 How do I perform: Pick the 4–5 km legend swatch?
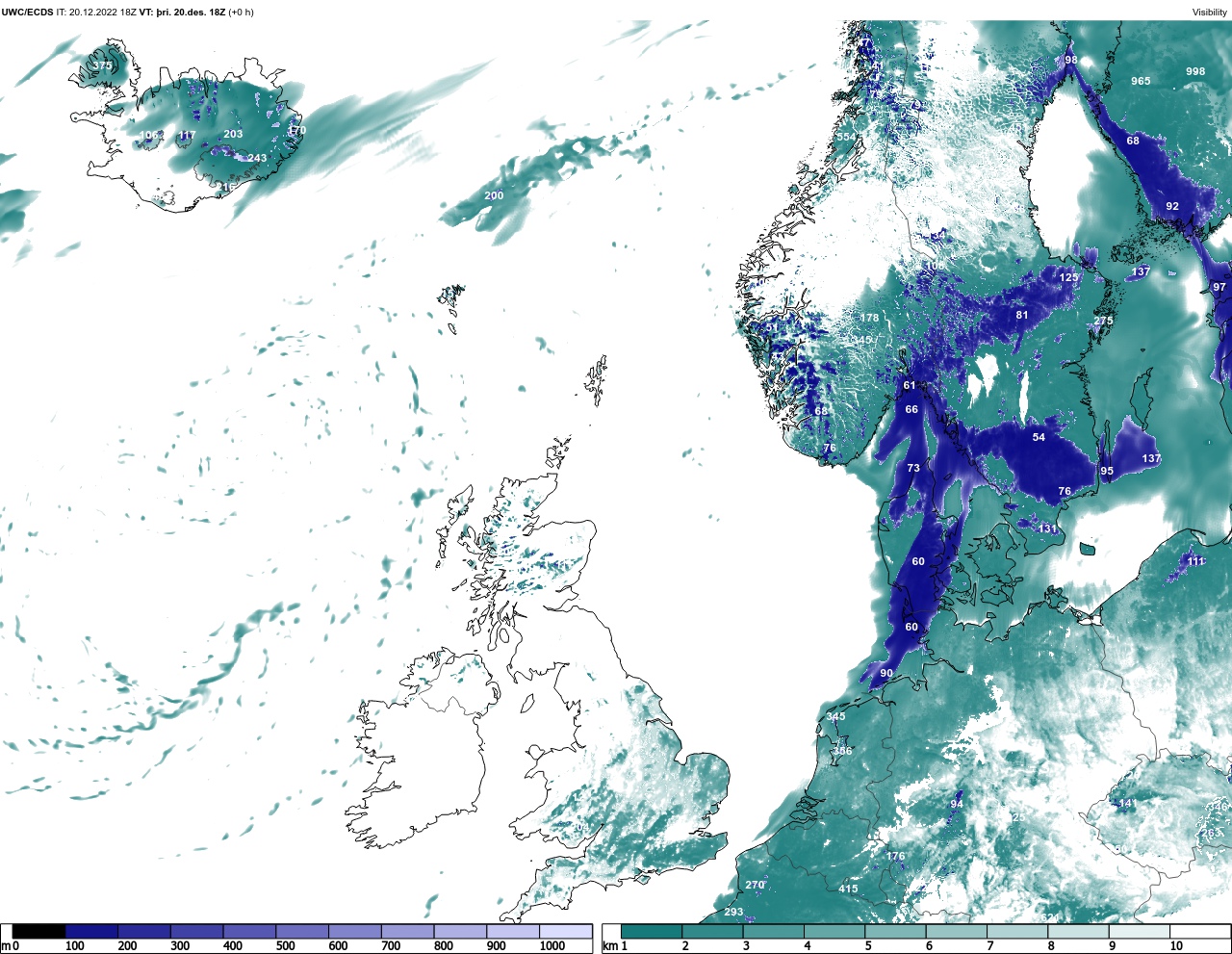[834, 931]
